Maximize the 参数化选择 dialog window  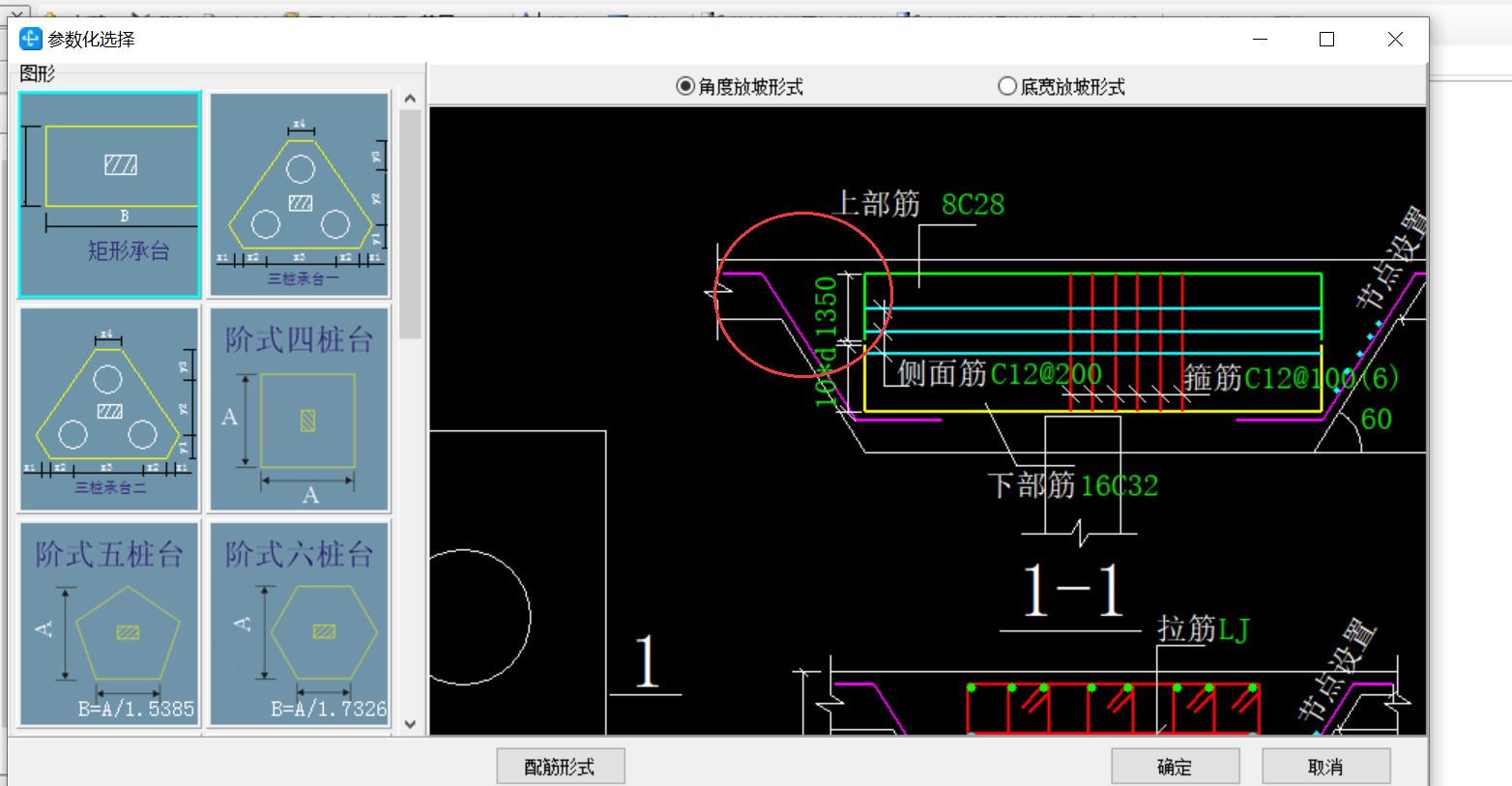coord(1327,39)
